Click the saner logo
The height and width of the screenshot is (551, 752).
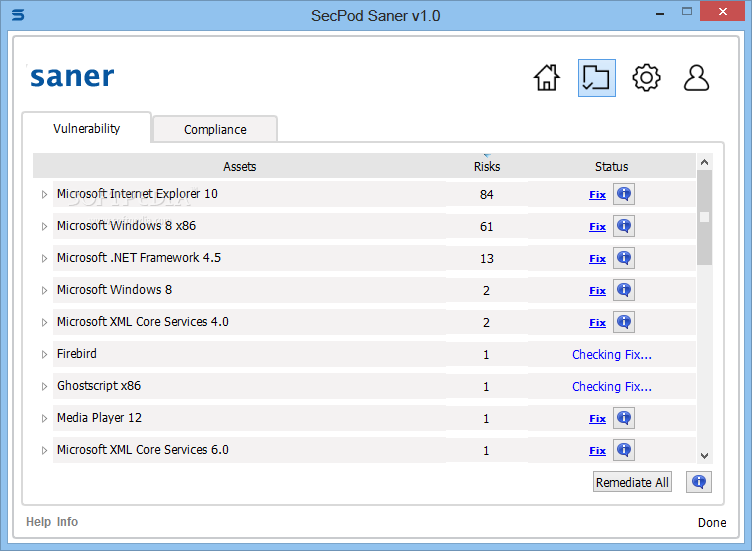72,77
